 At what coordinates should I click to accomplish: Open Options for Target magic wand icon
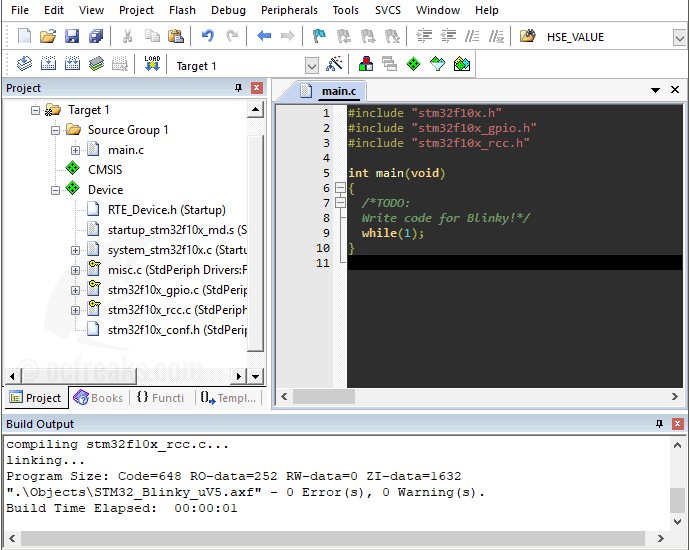pyautogui.click(x=335, y=65)
